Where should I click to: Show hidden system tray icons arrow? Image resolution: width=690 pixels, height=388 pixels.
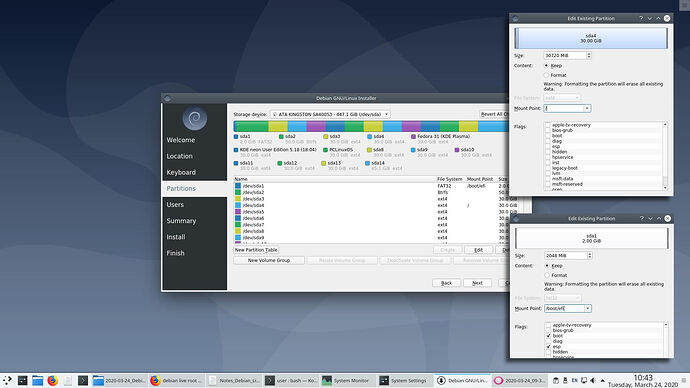pyautogui.click(x=602, y=381)
